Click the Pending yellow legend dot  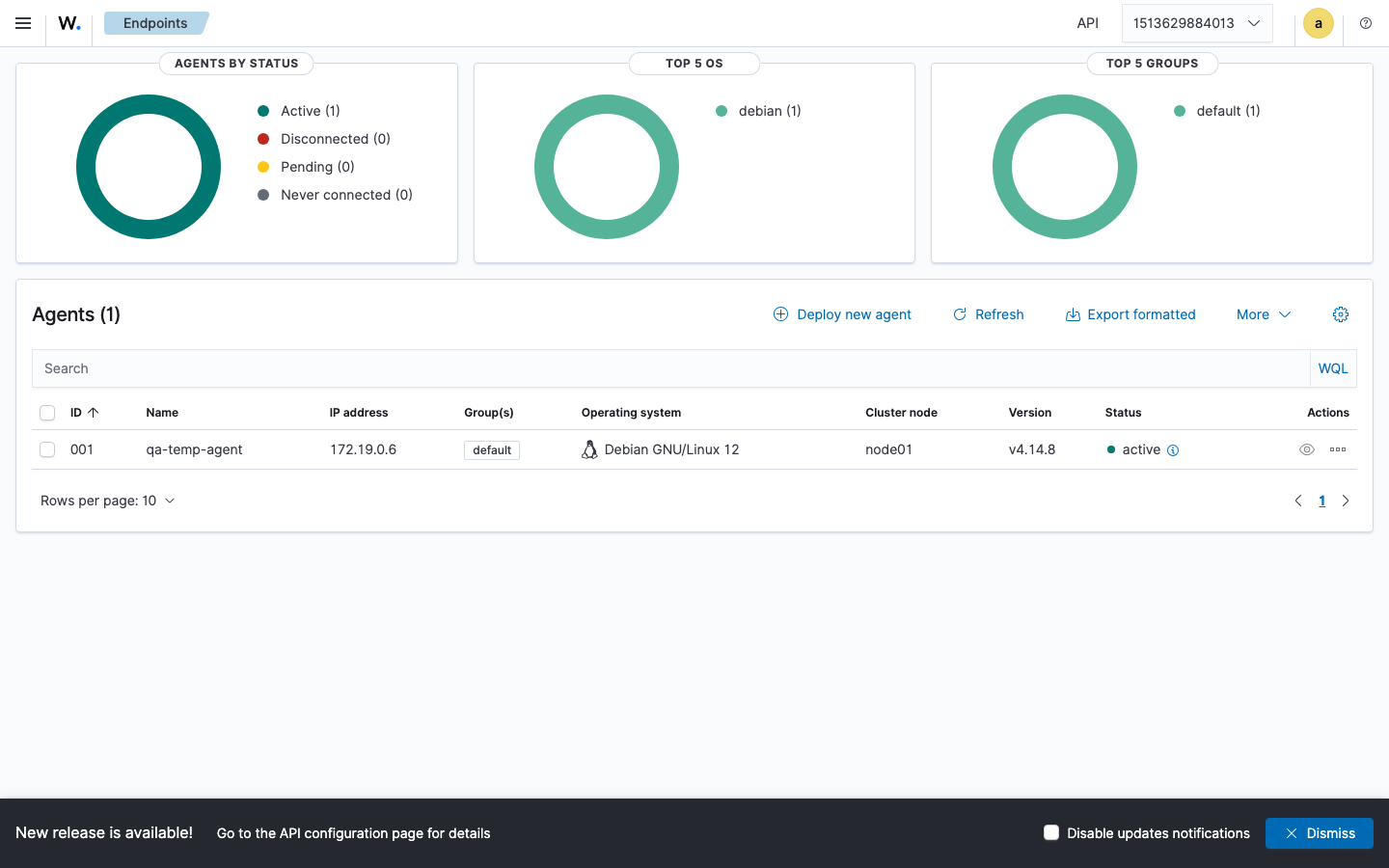coord(263,167)
